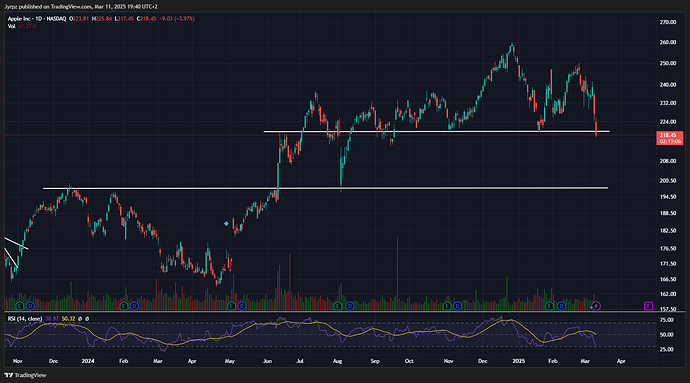
Task: Select the upper white horizontal line near 220
Action: click(x=437, y=131)
